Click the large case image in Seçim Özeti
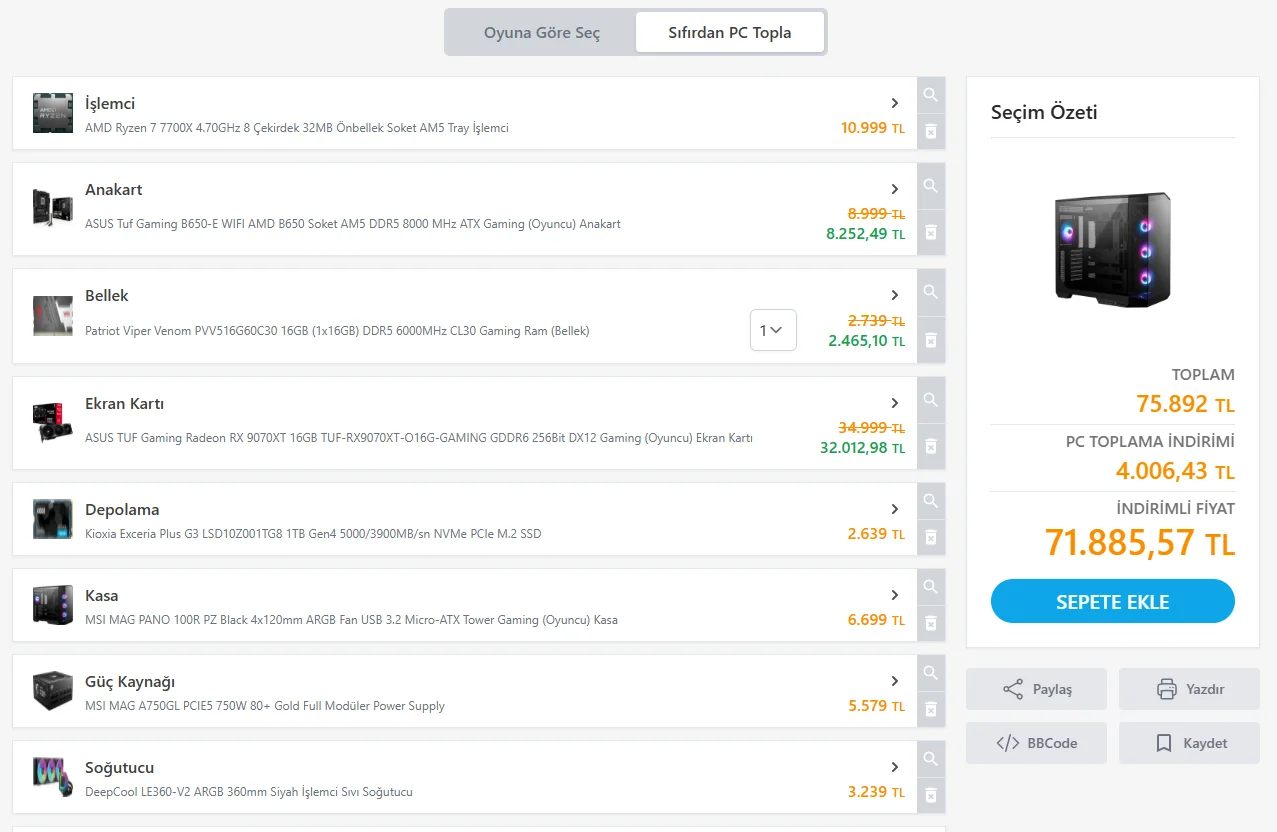This screenshot has width=1277, height=832. click(1113, 249)
